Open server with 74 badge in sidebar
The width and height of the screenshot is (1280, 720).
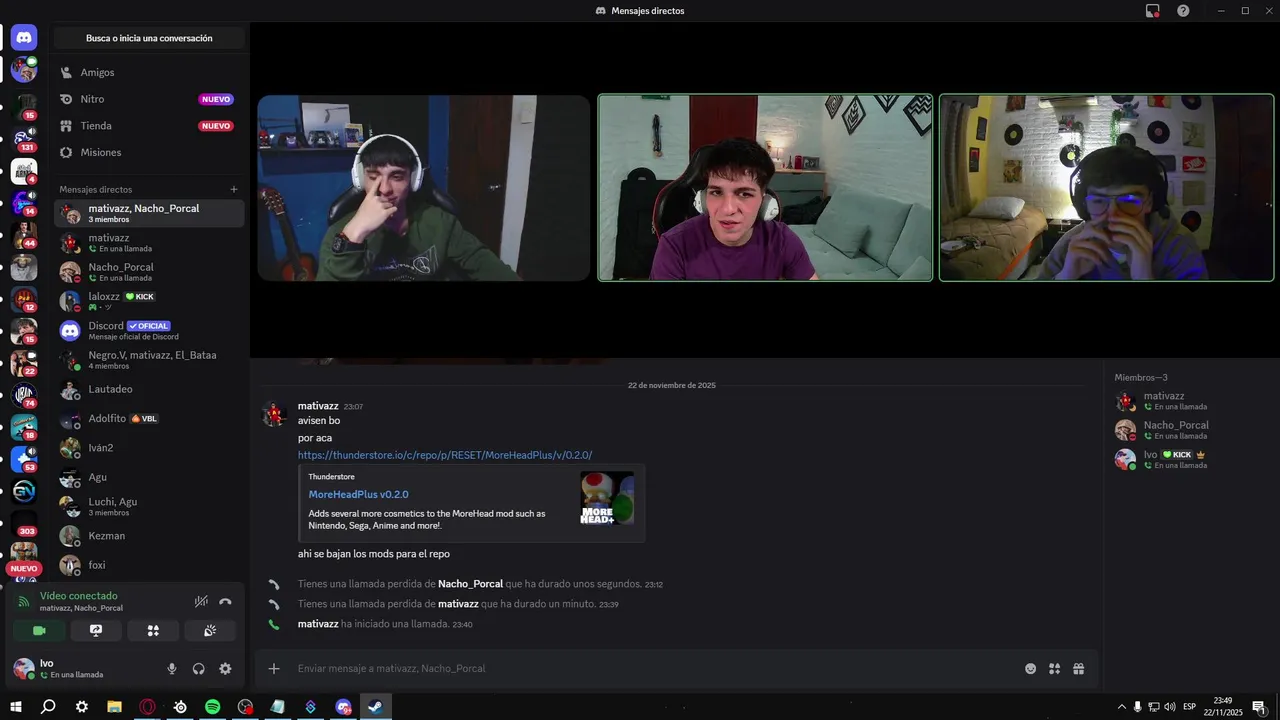(24, 394)
